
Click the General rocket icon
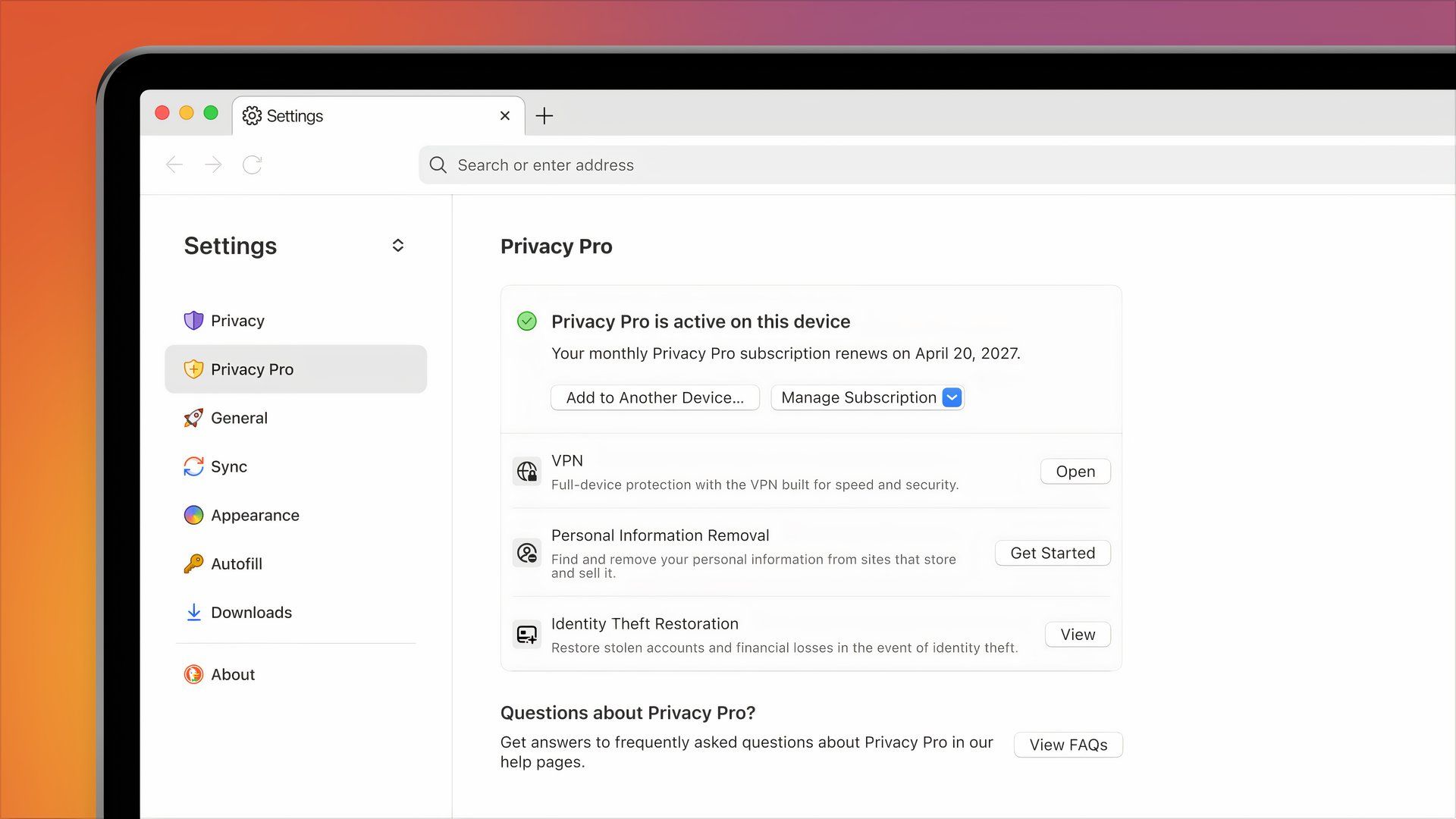pos(192,418)
